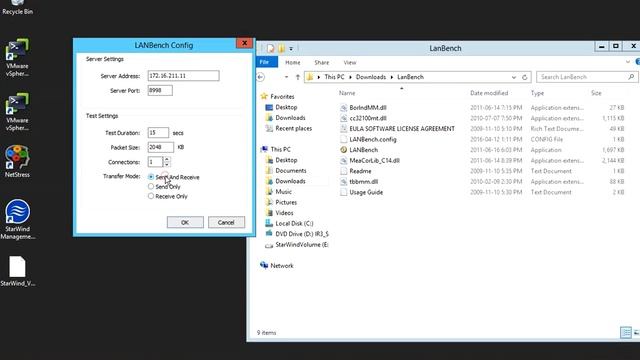Open the VMware vSphere desktop shortcut icon at top

coord(17,50)
